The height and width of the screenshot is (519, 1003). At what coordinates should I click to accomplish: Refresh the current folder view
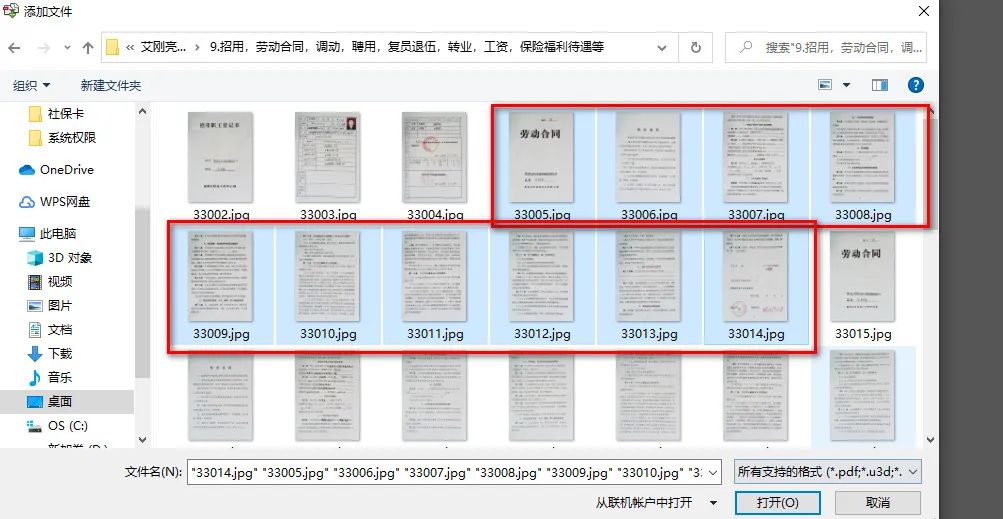point(696,47)
